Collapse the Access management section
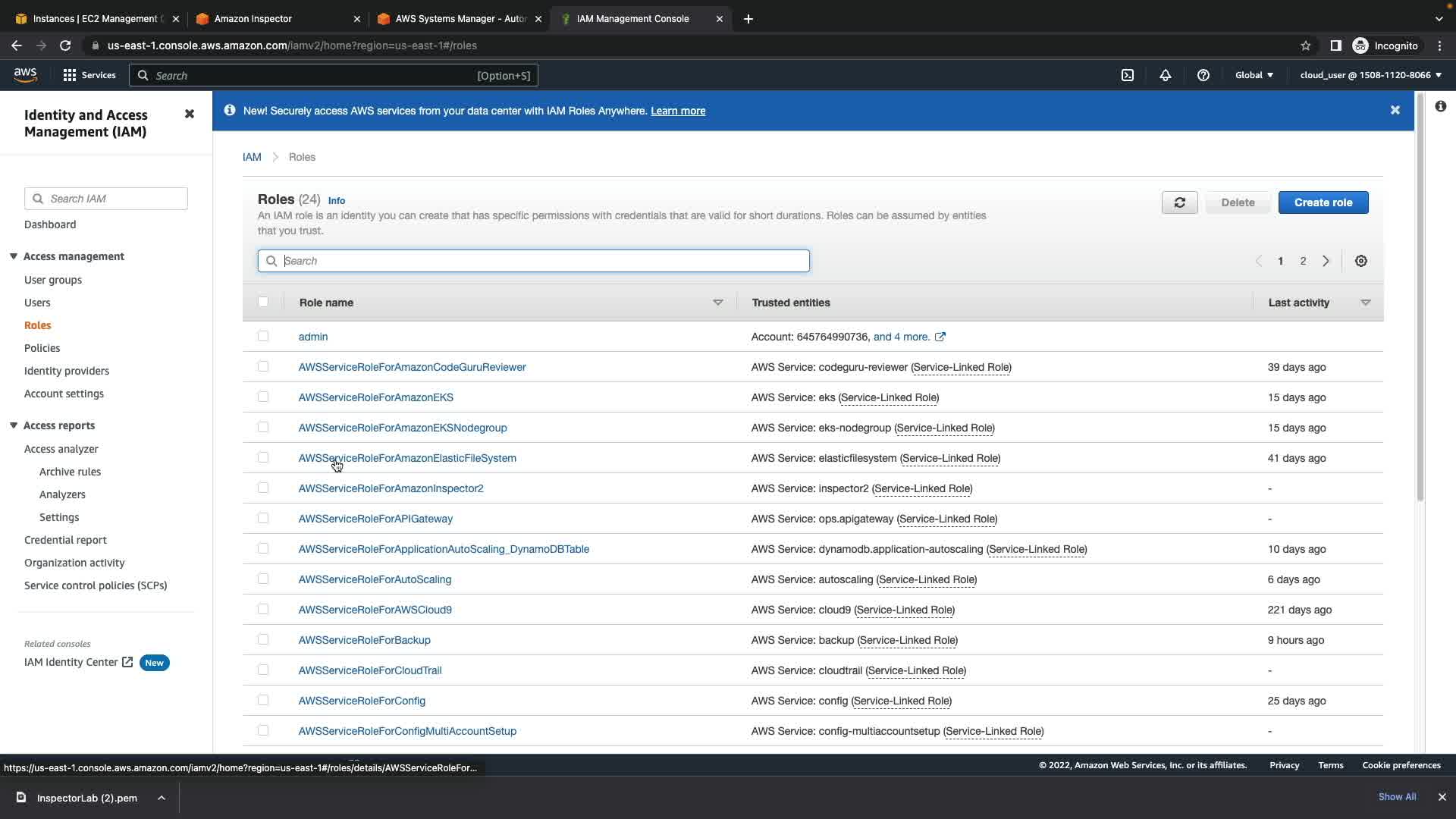Image resolution: width=1456 pixels, height=819 pixels. click(x=14, y=256)
